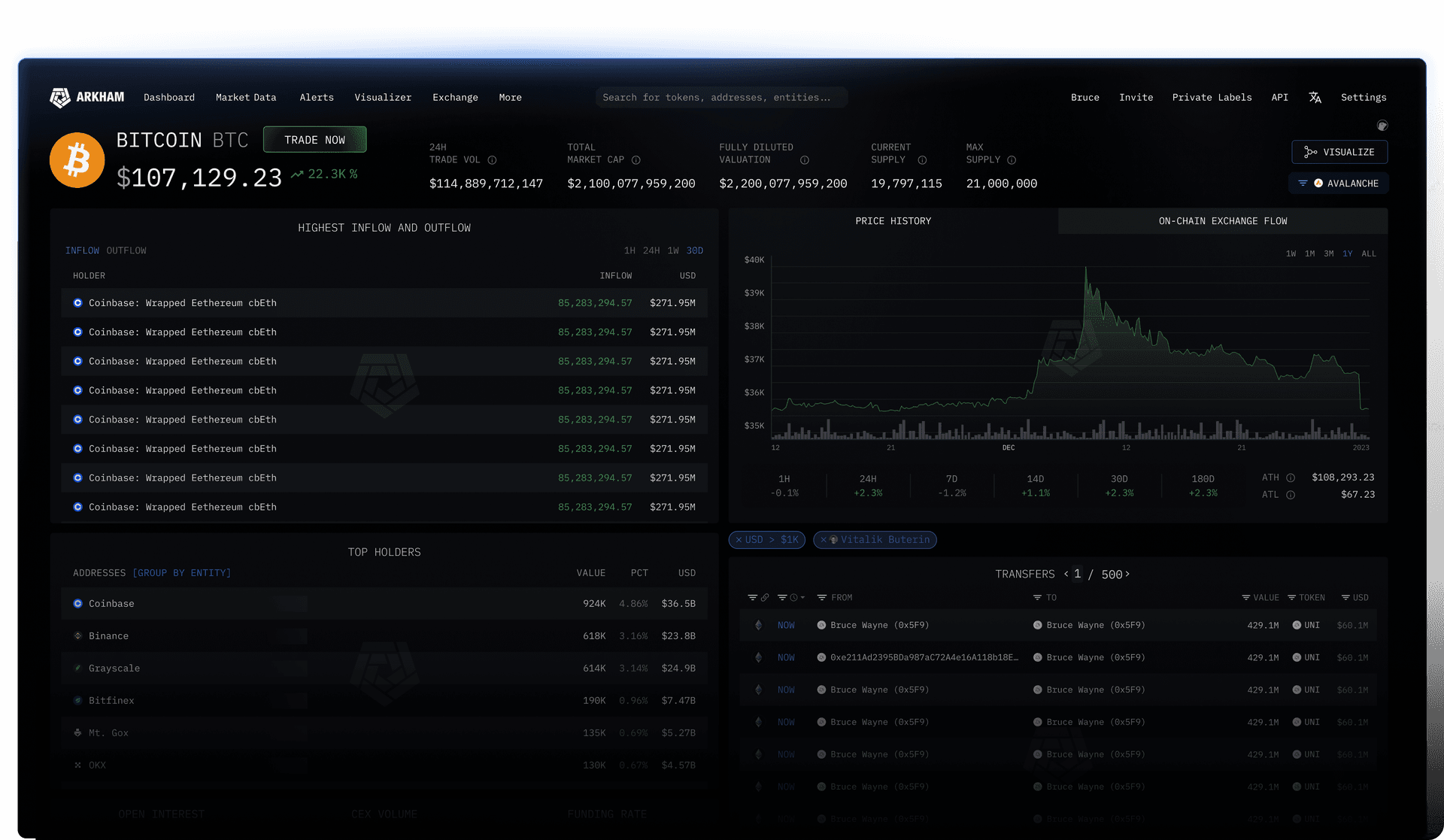Viewport: 1444px width, 840px height.
Task: Open the More menu in navigation
Action: (510, 98)
